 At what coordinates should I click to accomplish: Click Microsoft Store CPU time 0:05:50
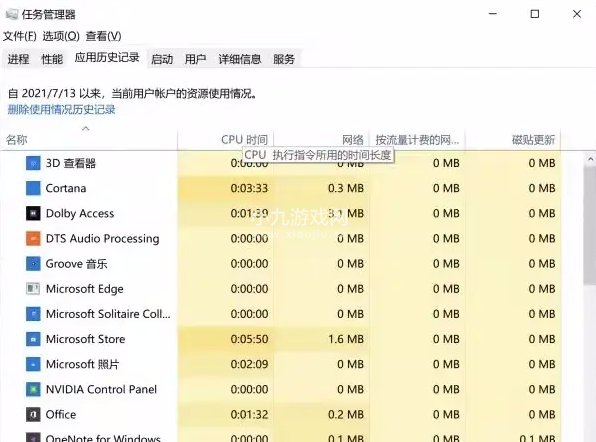(x=249, y=339)
